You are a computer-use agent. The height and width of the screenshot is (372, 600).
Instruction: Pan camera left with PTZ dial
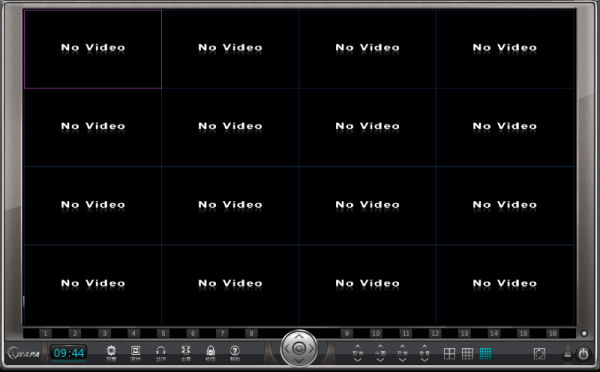[287, 349]
